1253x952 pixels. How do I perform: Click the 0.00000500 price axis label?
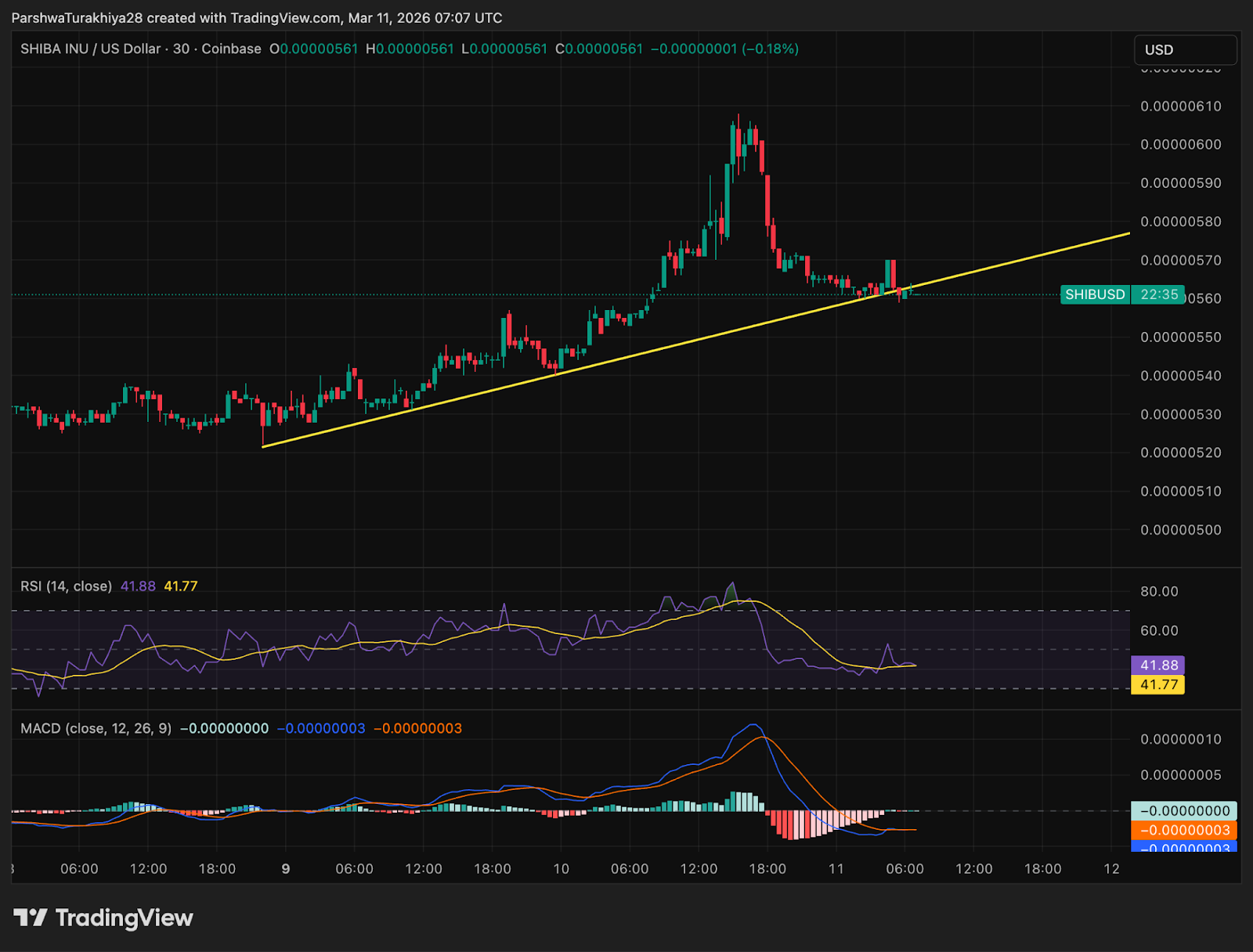point(1180,530)
